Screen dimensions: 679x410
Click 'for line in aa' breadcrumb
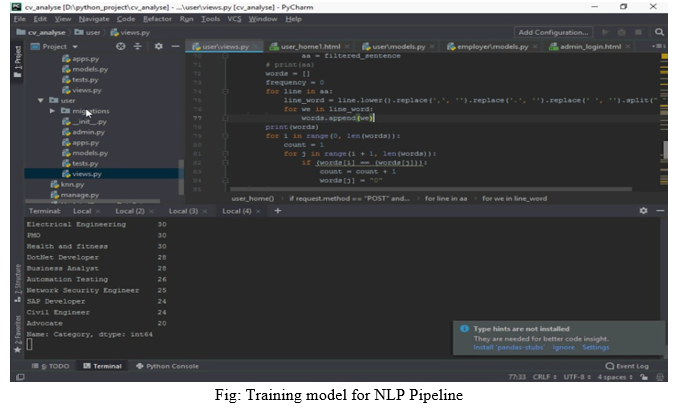[x=446, y=198]
